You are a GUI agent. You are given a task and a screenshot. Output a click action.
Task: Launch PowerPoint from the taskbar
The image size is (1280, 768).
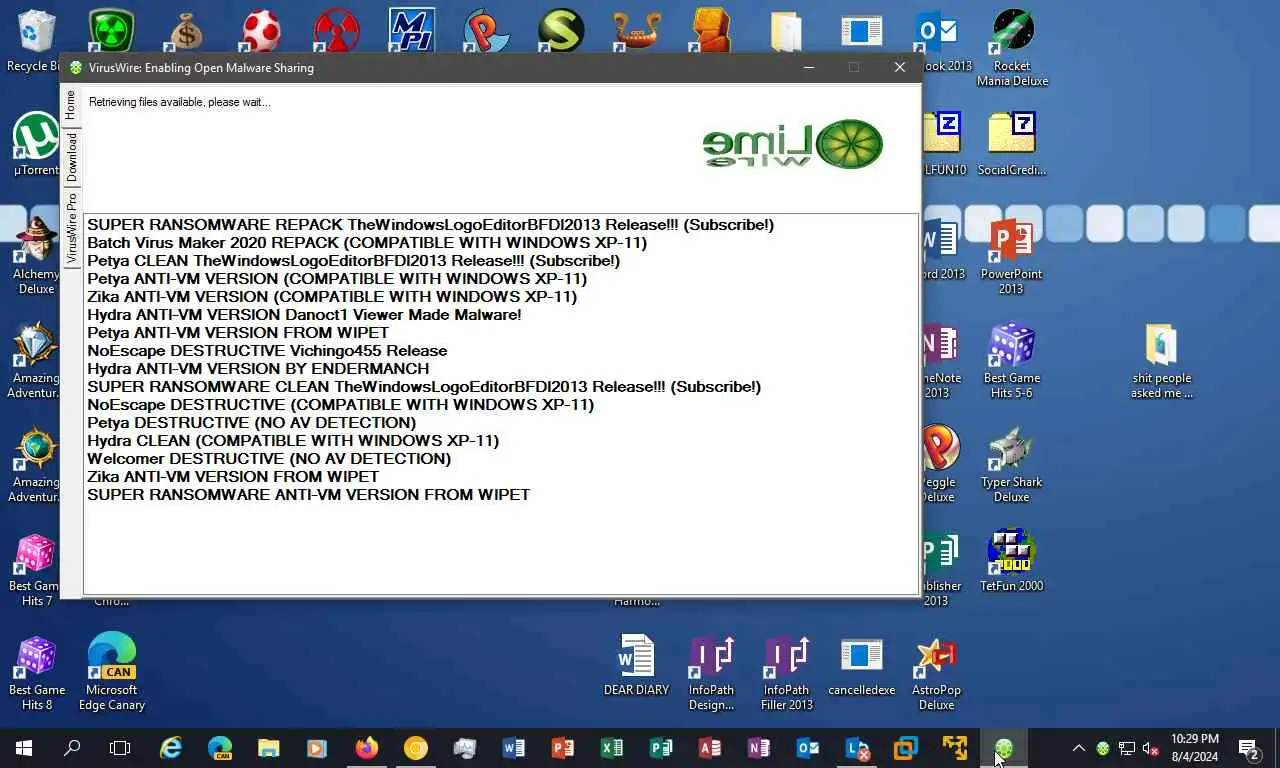click(563, 748)
